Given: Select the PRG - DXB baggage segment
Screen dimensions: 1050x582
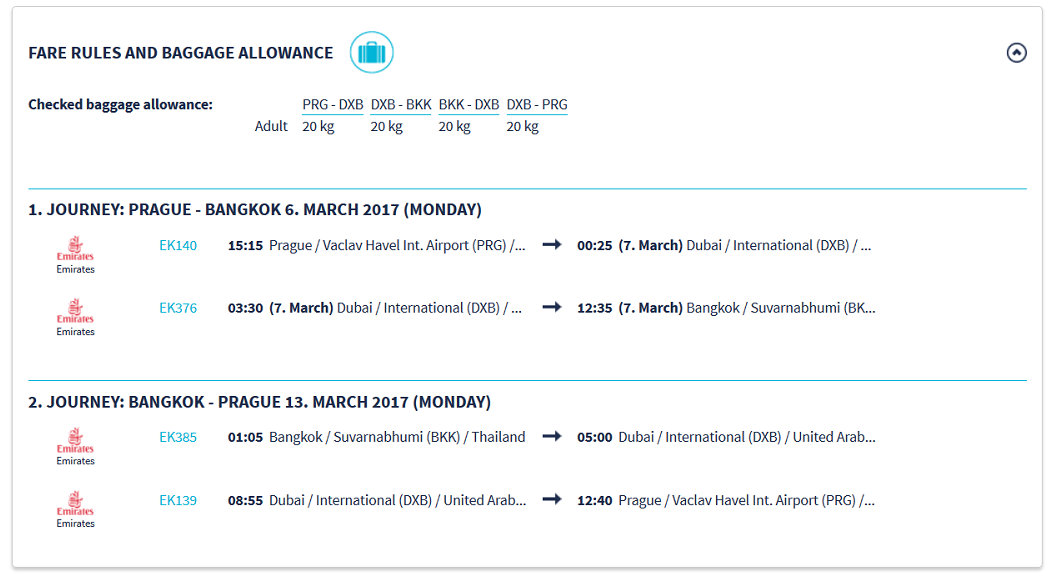Looking at the screenshot, I should [332, 105].
